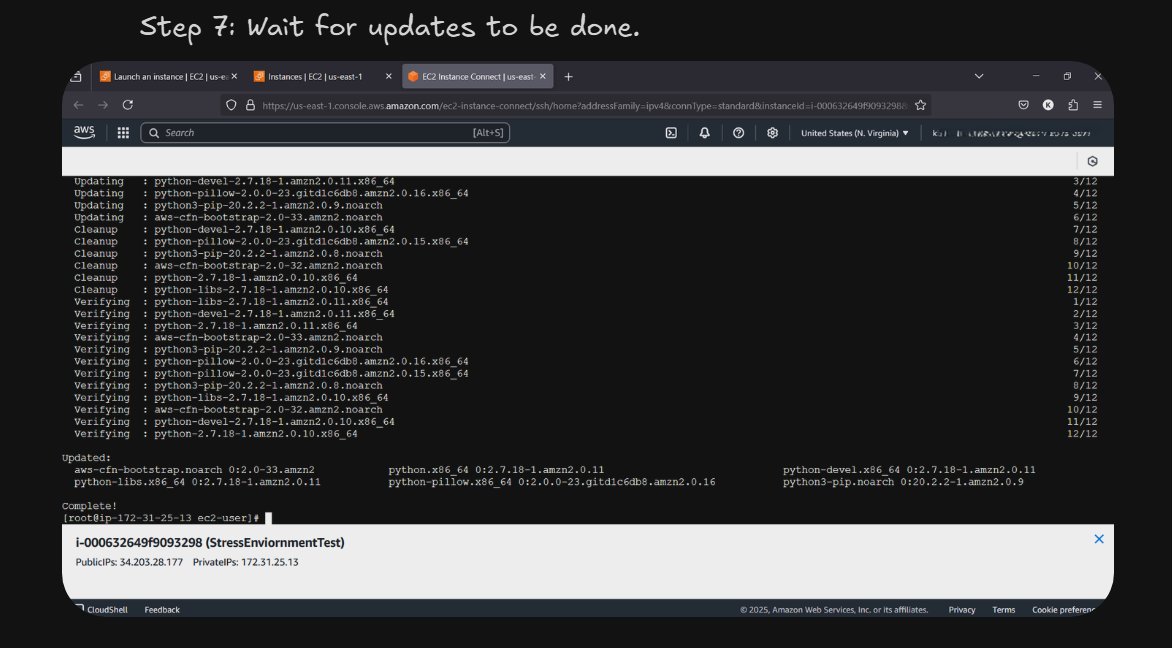Minimize the browser window

(1036, 76)
